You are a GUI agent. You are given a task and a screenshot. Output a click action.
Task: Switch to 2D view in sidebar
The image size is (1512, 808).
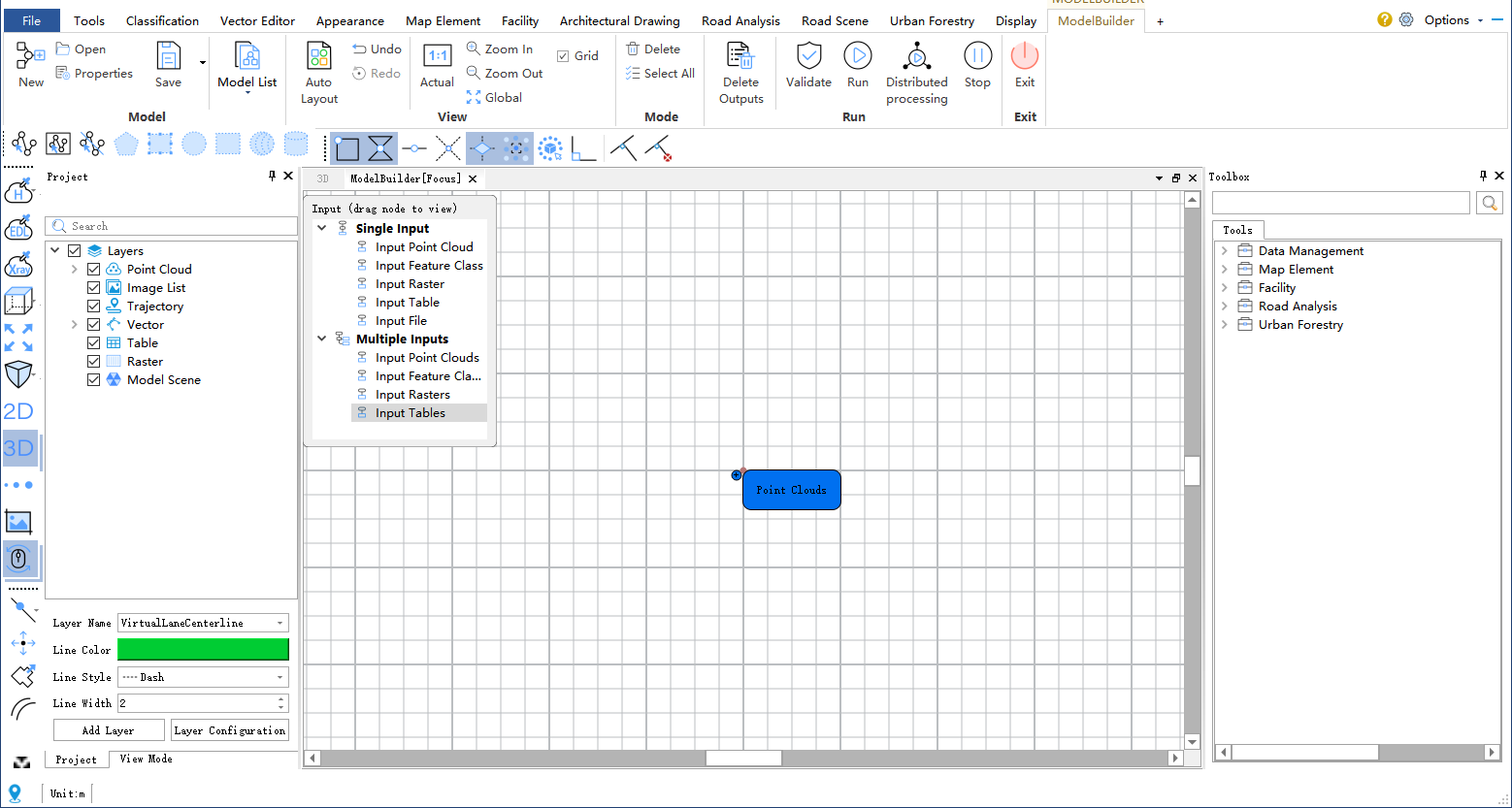(18, 411)
